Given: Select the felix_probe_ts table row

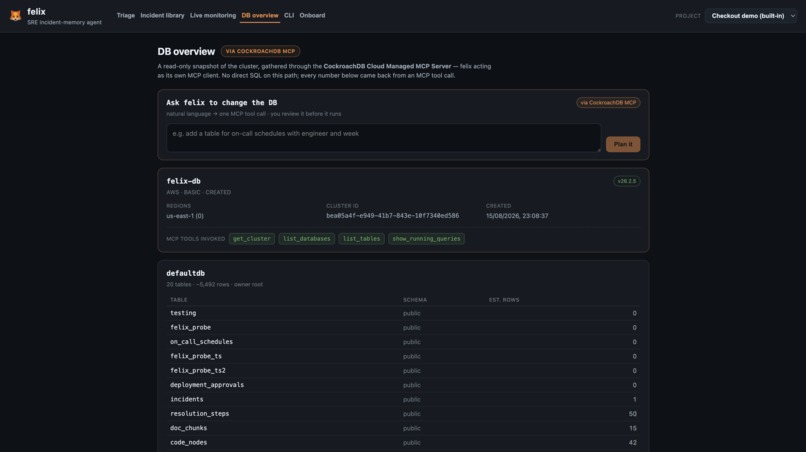Looking at the screenshot, I should coord(403,356).
